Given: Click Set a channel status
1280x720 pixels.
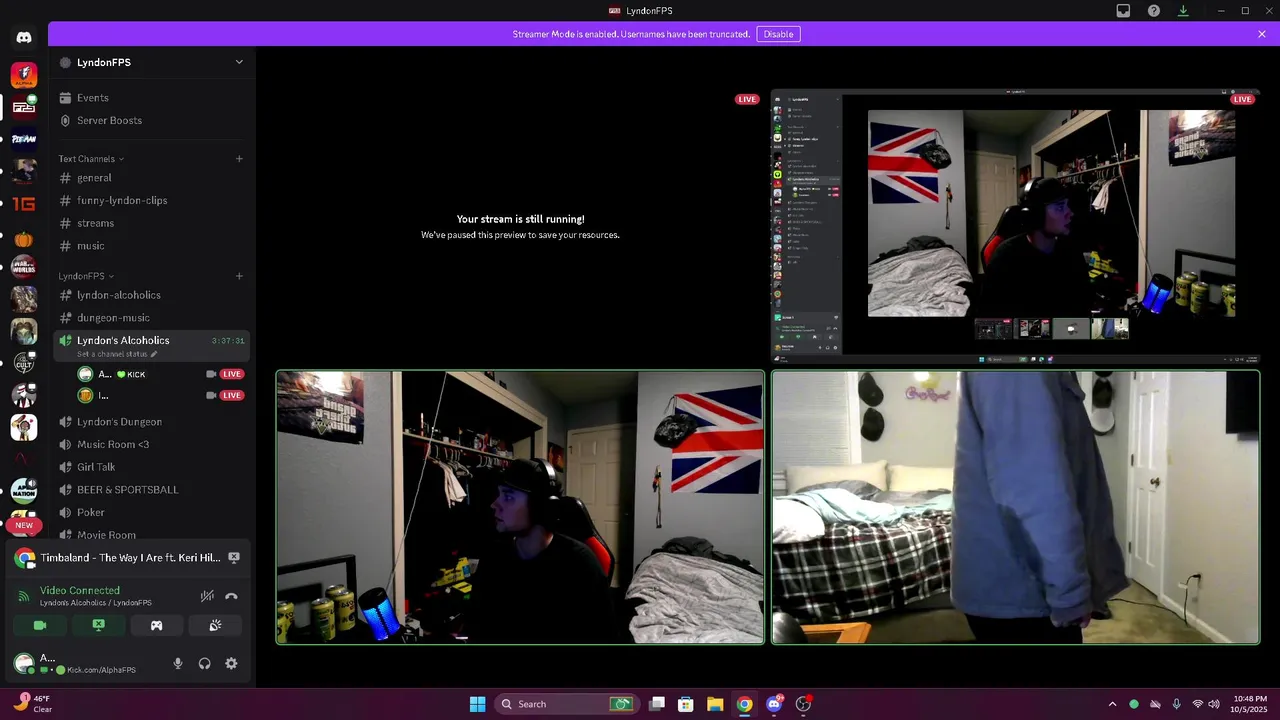Looking at the screenshot, I should pos(117,354).
